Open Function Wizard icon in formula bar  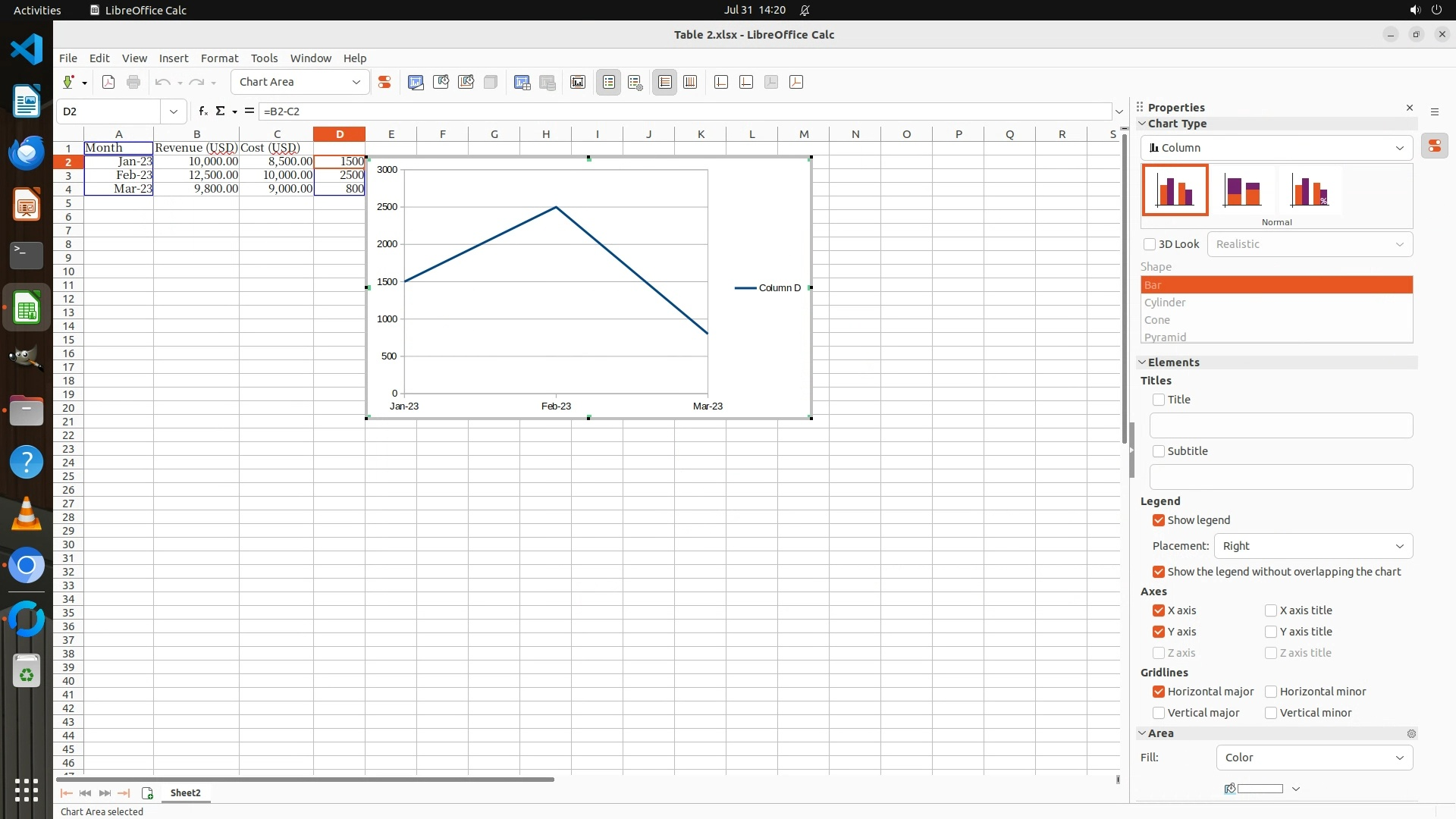tap(203, 111)
